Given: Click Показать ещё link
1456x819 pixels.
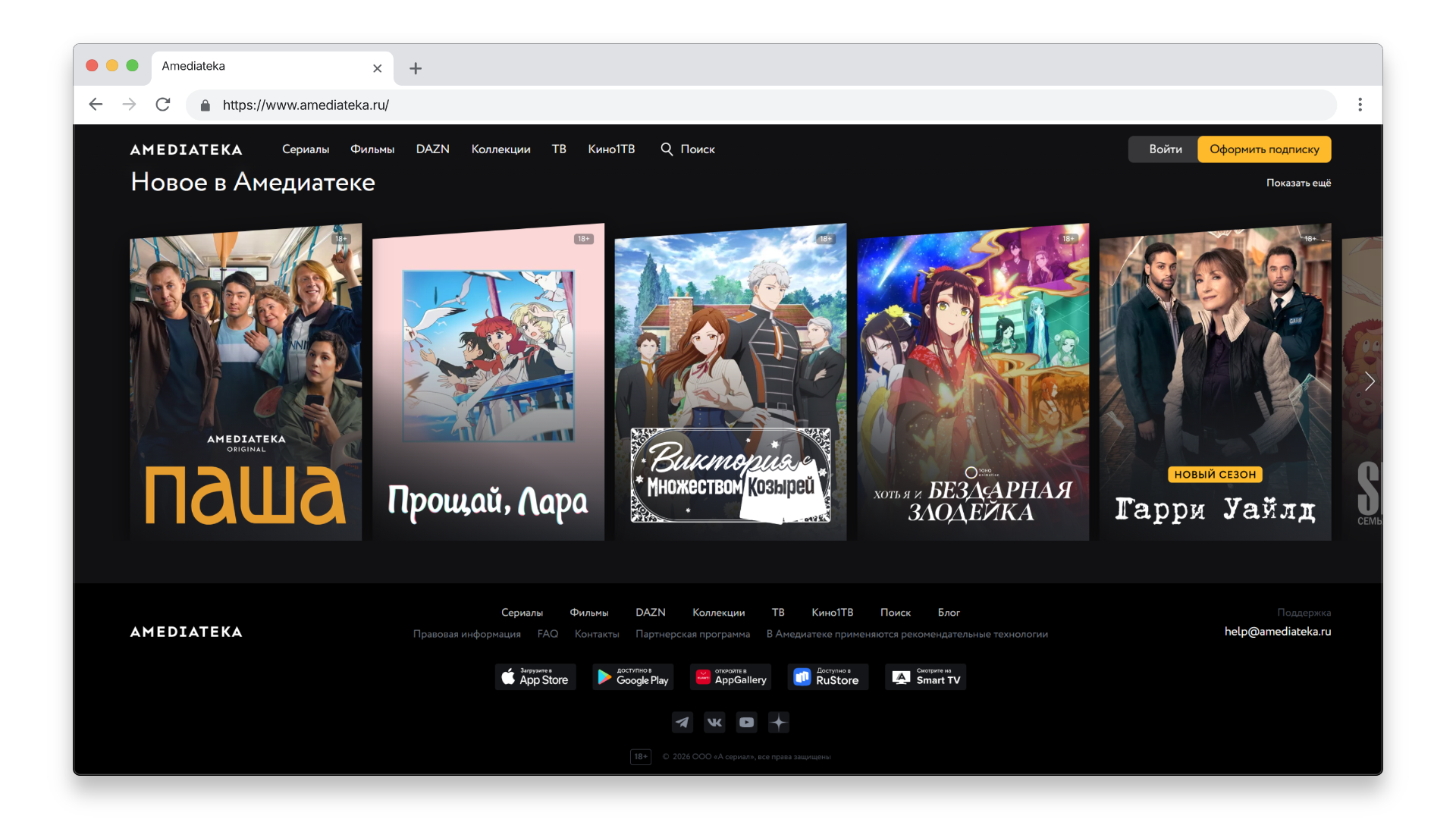Looking at the screenshot, I should point(1298,183).
